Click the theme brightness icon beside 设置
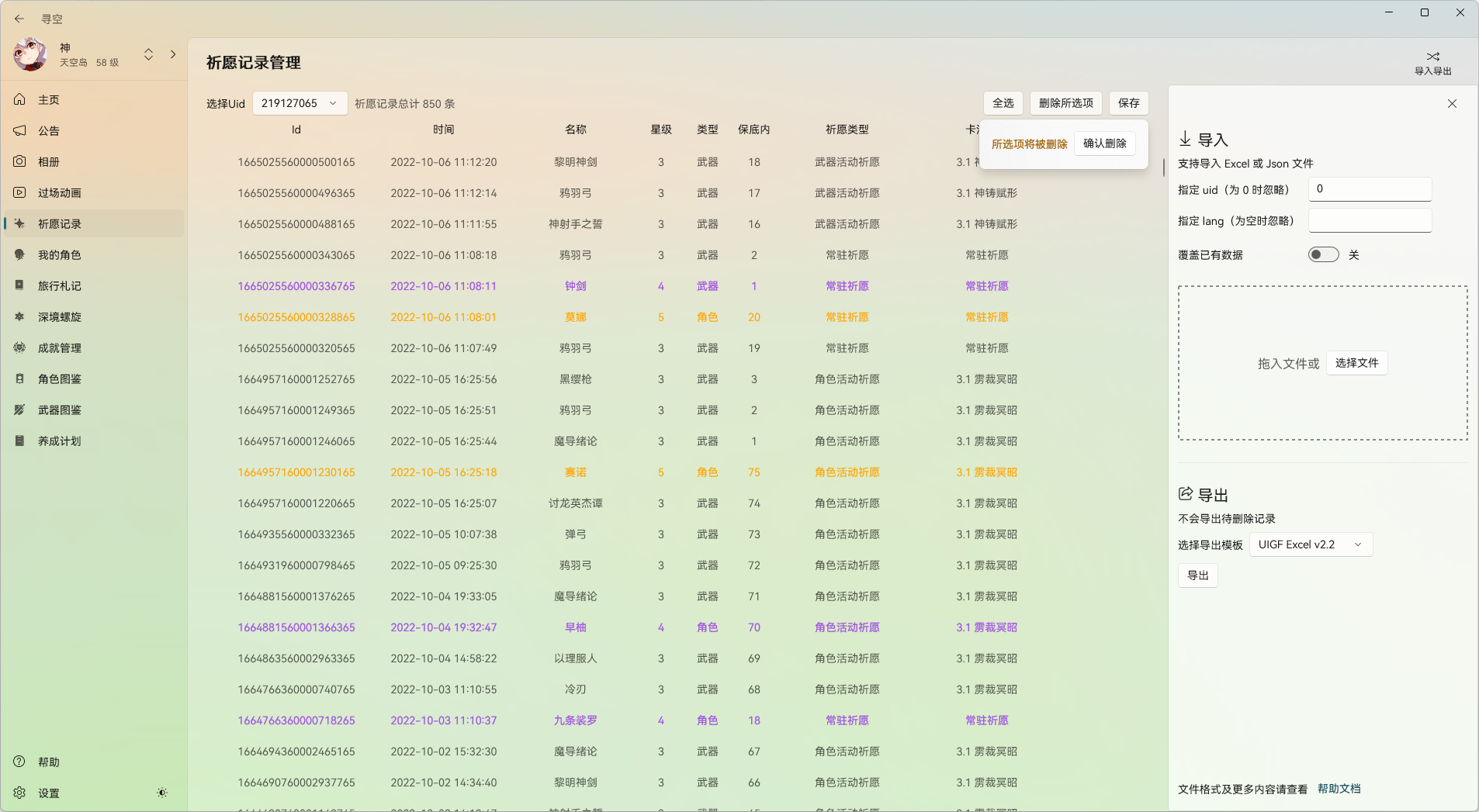Screen dimensions: 1479x812 point(162,793)
